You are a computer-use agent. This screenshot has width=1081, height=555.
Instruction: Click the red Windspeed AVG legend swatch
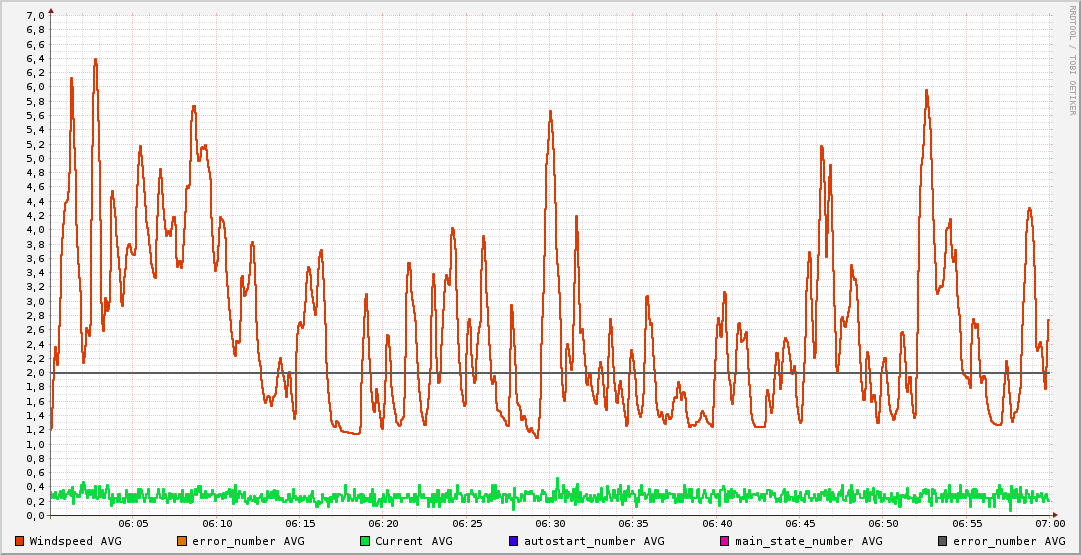20,541
